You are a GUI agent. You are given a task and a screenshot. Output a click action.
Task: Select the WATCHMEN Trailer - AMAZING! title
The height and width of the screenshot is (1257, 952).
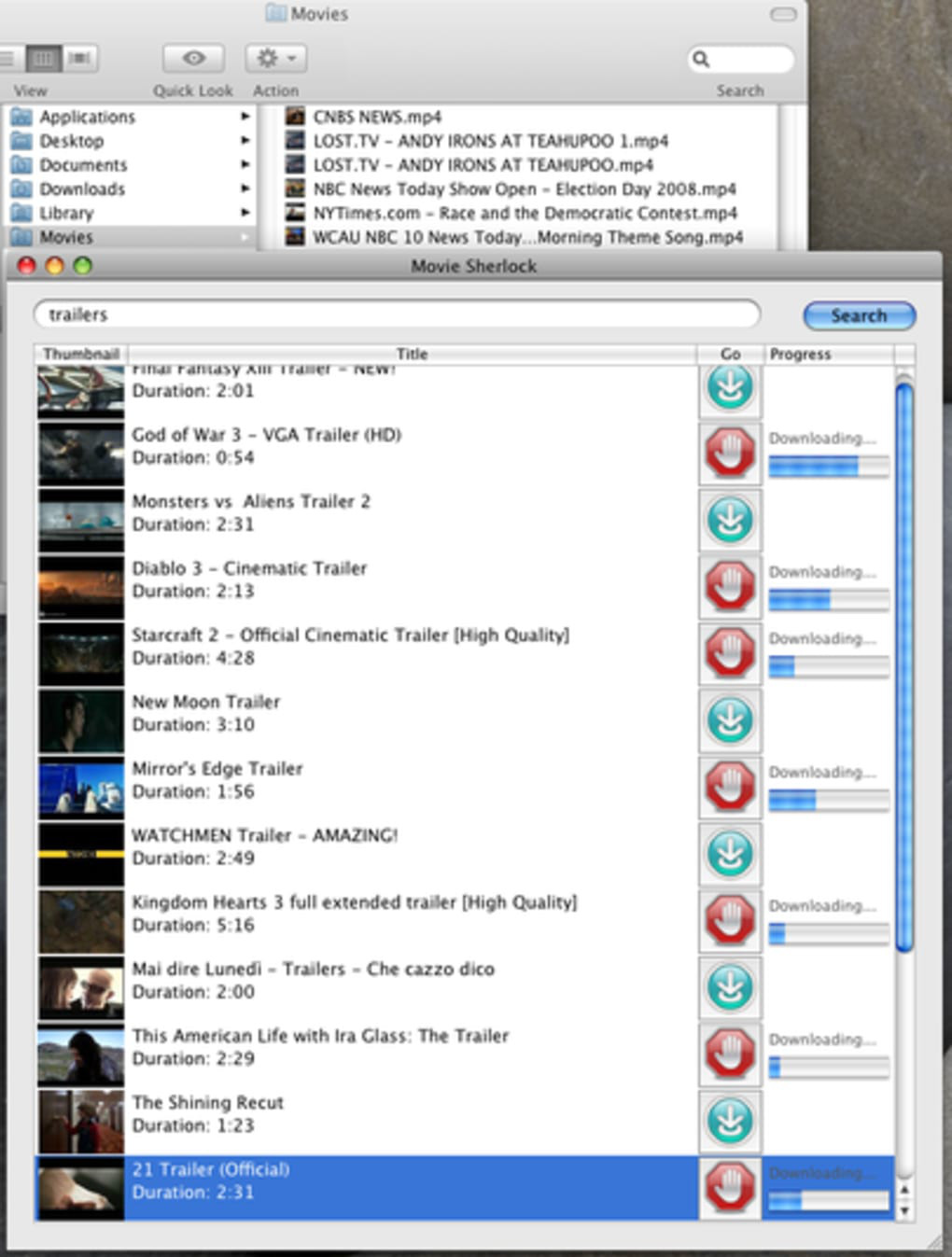[x=264, y=835]
